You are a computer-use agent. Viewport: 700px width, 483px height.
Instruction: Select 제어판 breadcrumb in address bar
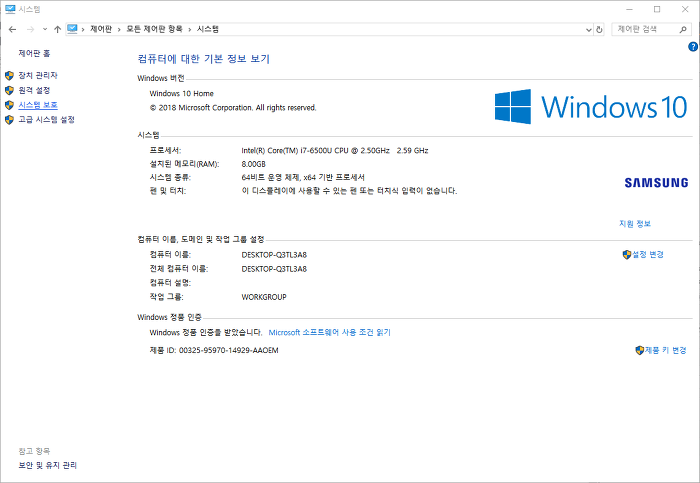[101, 29]
